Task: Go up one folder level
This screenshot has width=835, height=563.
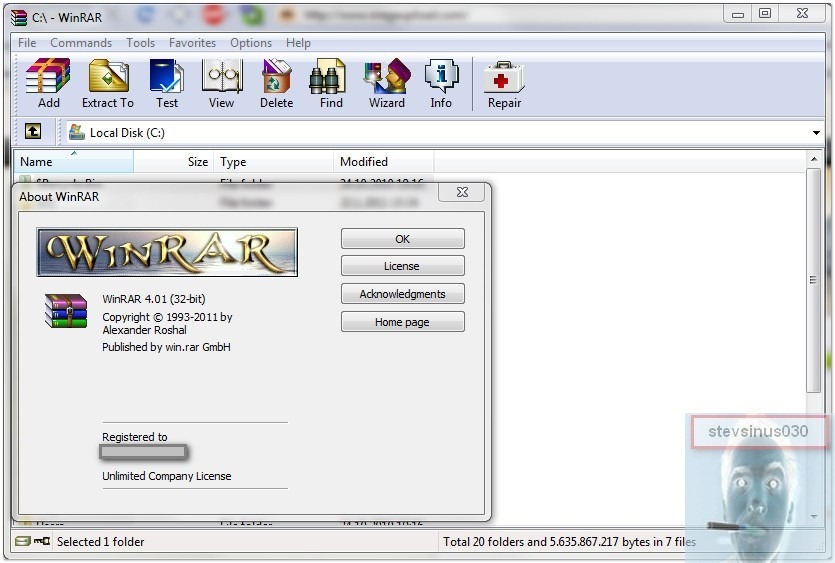Action: pos(33,131)
